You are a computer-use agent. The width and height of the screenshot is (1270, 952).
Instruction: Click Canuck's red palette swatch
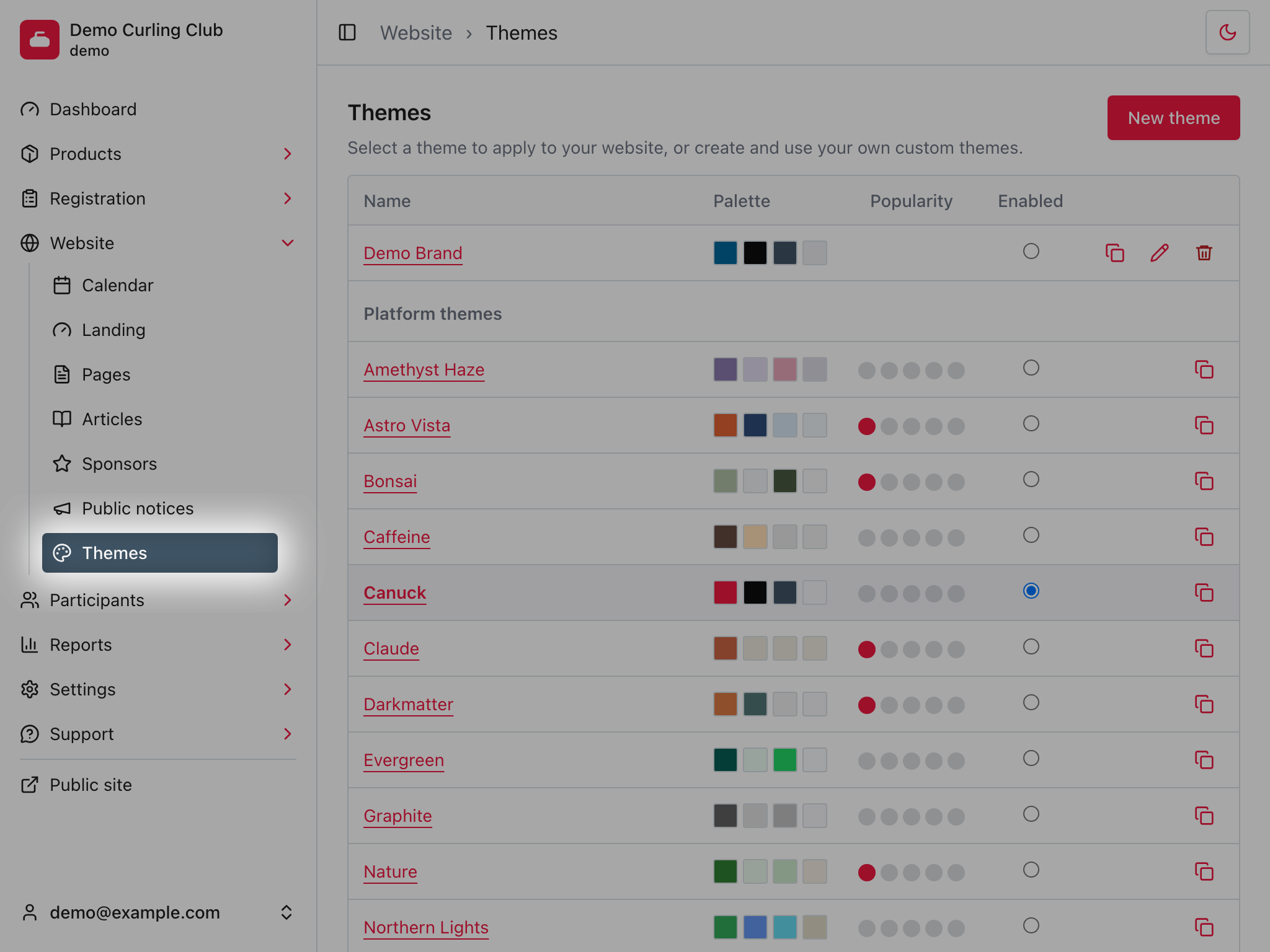pyautogui.click(x=725, y=593)
